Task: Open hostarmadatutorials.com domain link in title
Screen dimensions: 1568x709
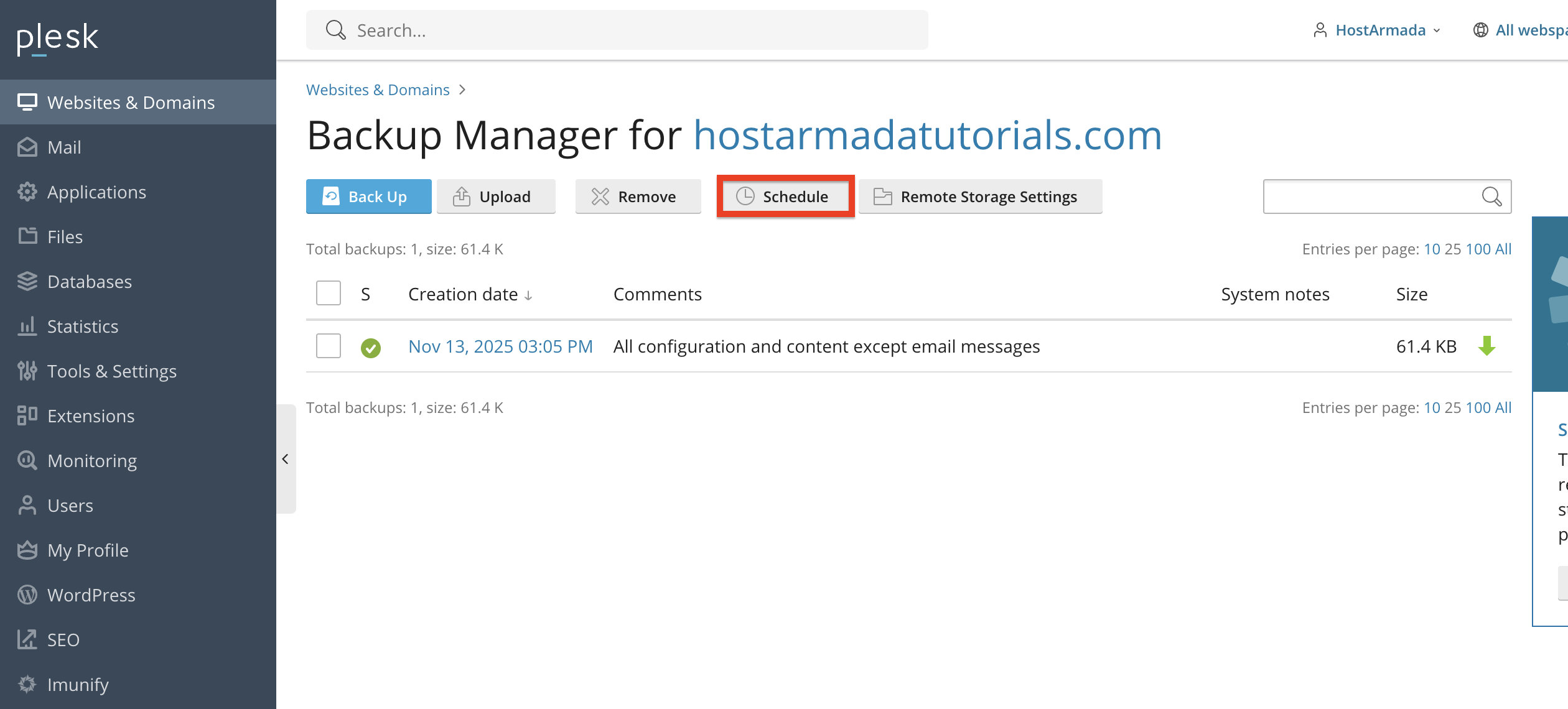Action: pyautogui.click(x=928, y=135)
